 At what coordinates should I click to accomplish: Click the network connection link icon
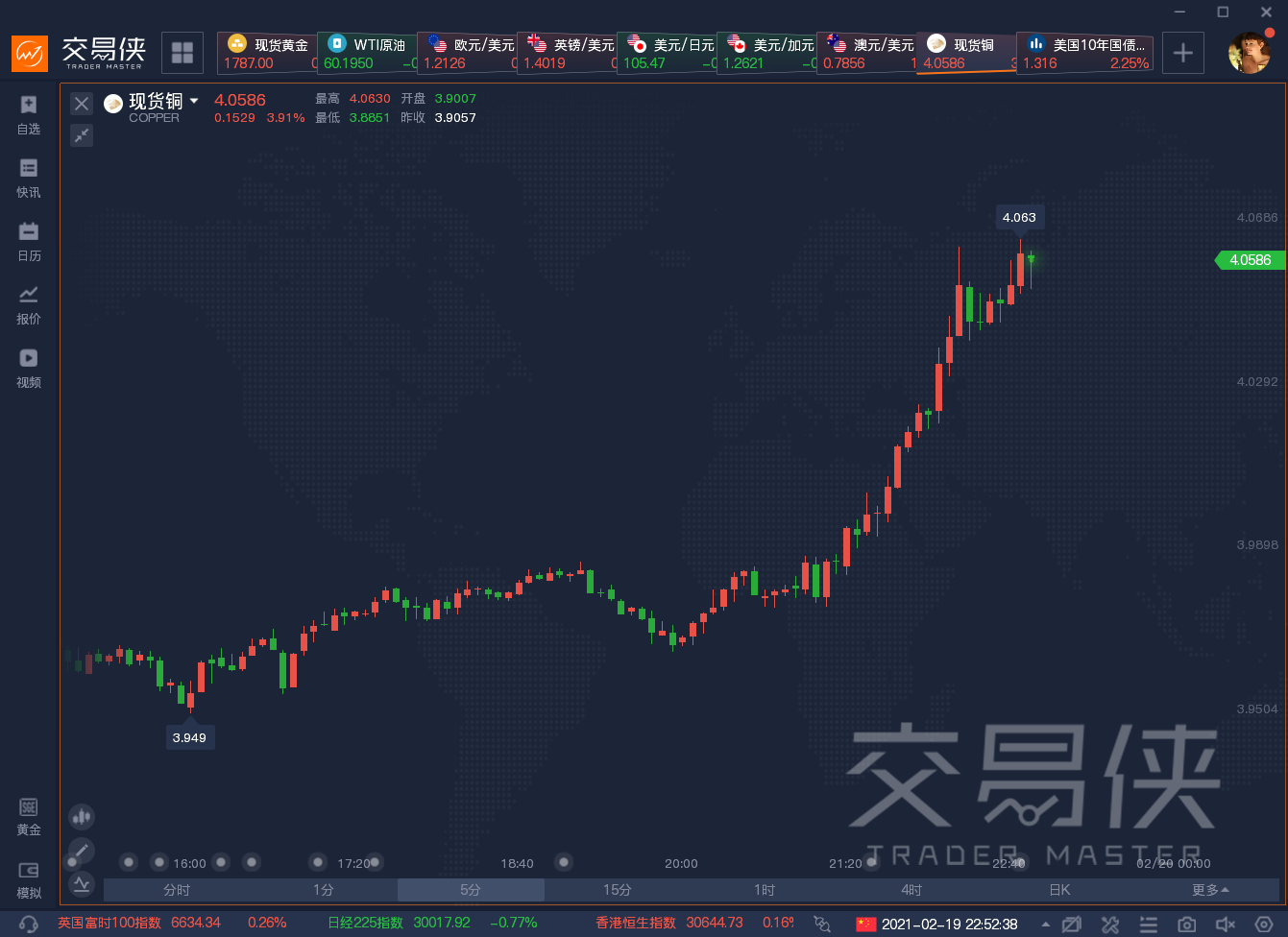point(822,925)
